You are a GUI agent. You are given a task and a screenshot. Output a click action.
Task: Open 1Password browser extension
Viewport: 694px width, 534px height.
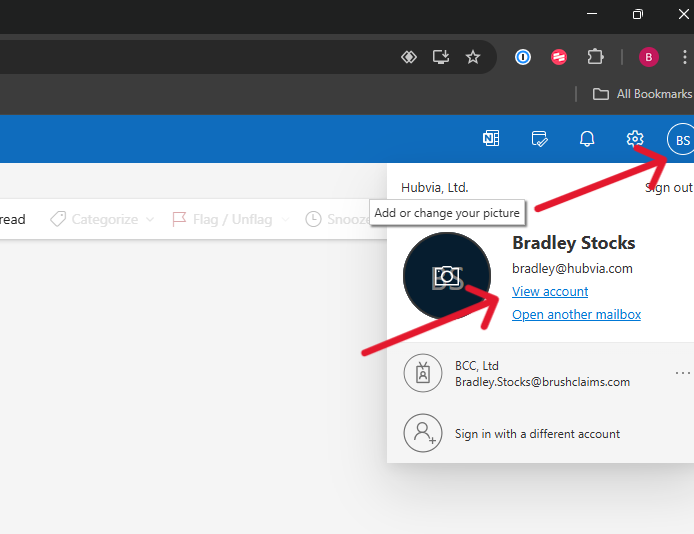tap(523, 57)
